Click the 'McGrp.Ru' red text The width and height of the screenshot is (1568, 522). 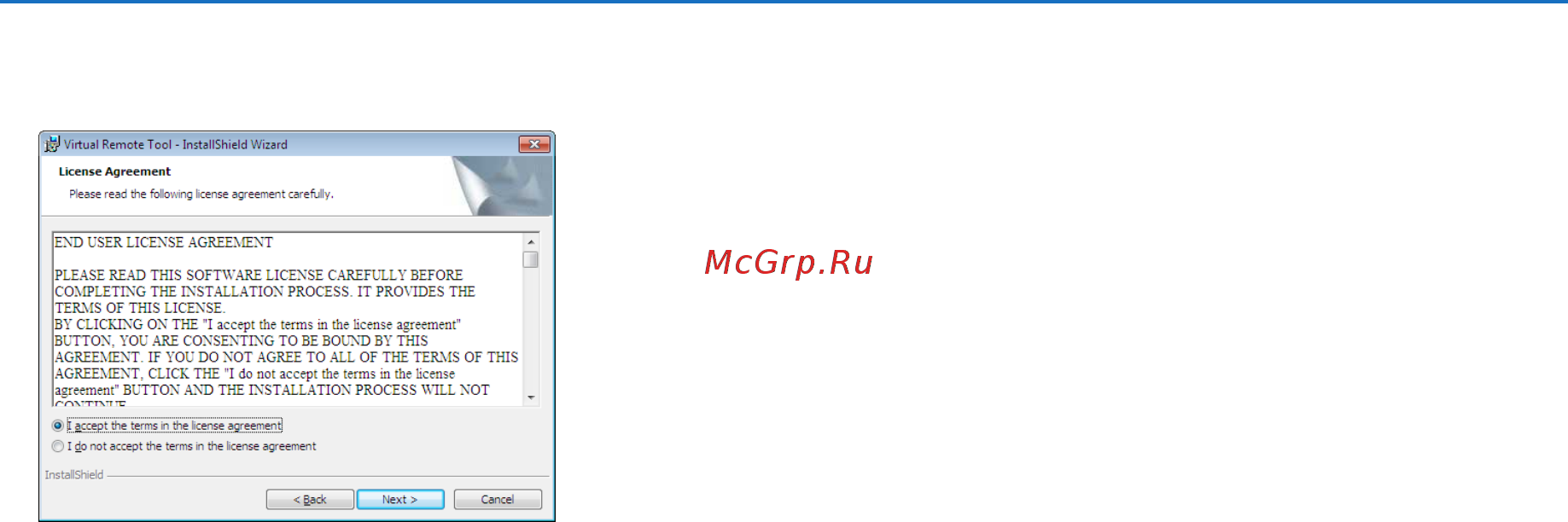click(789, 263)
